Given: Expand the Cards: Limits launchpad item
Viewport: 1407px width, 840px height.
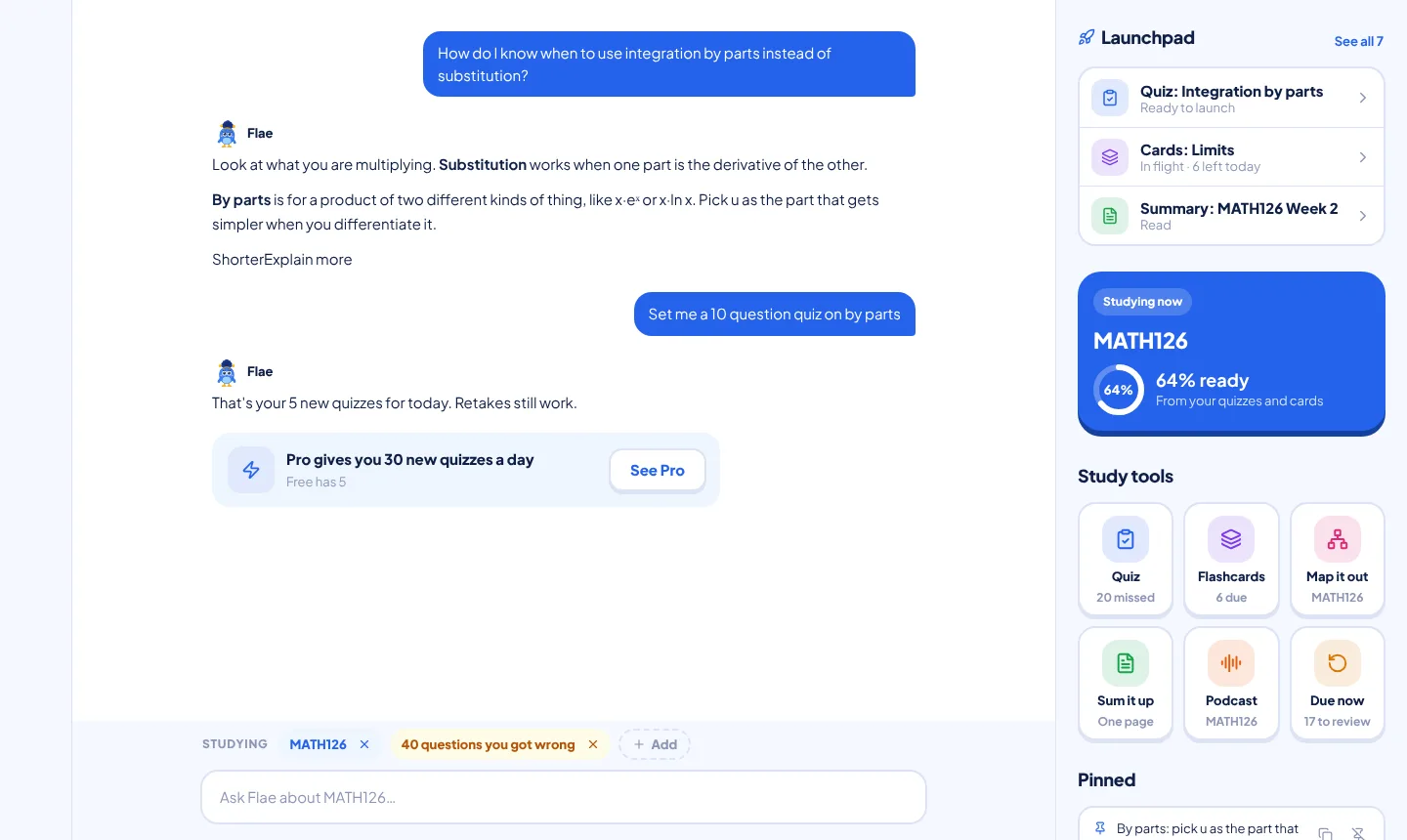Looking at the screenshot, I should [x=1231, y=157].
